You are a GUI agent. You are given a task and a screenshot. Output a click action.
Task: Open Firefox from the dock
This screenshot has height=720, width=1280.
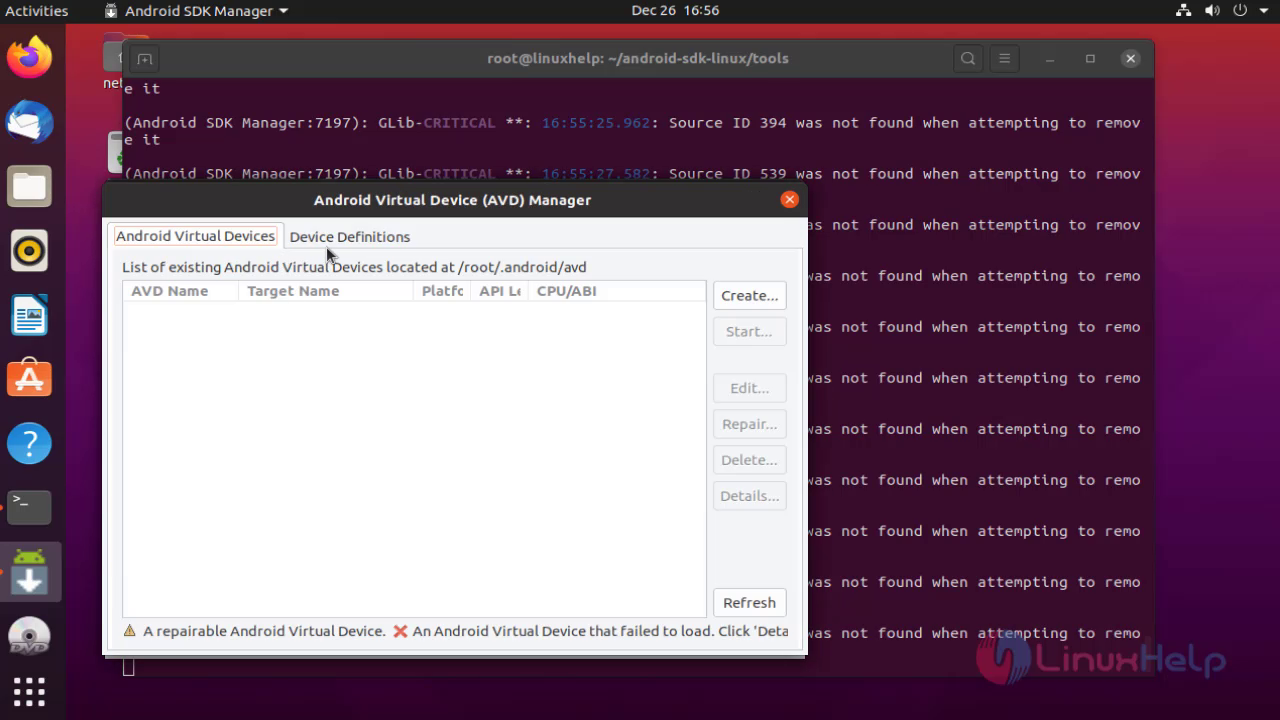pos(30,57)
